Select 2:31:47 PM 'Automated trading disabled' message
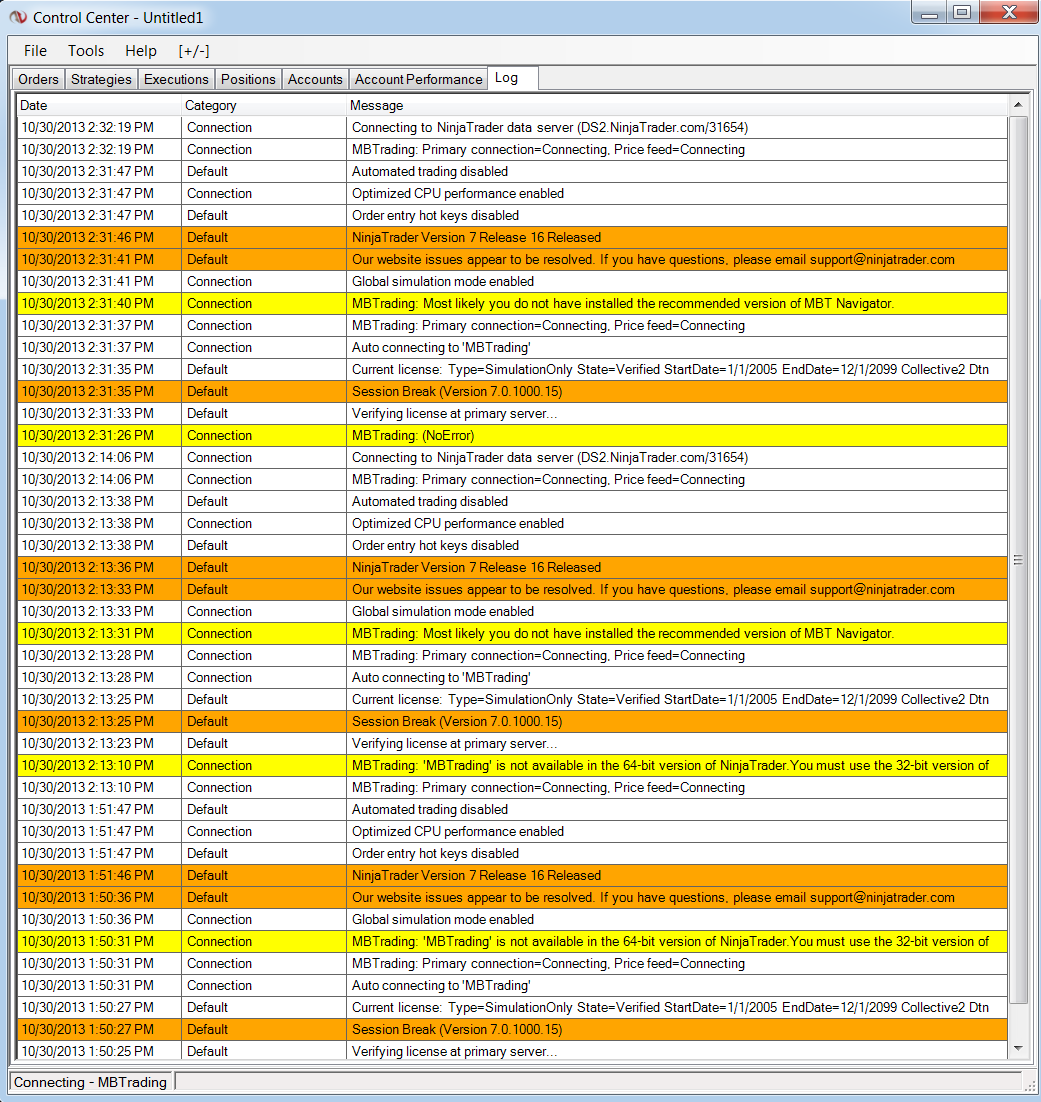 pos(429,171)
